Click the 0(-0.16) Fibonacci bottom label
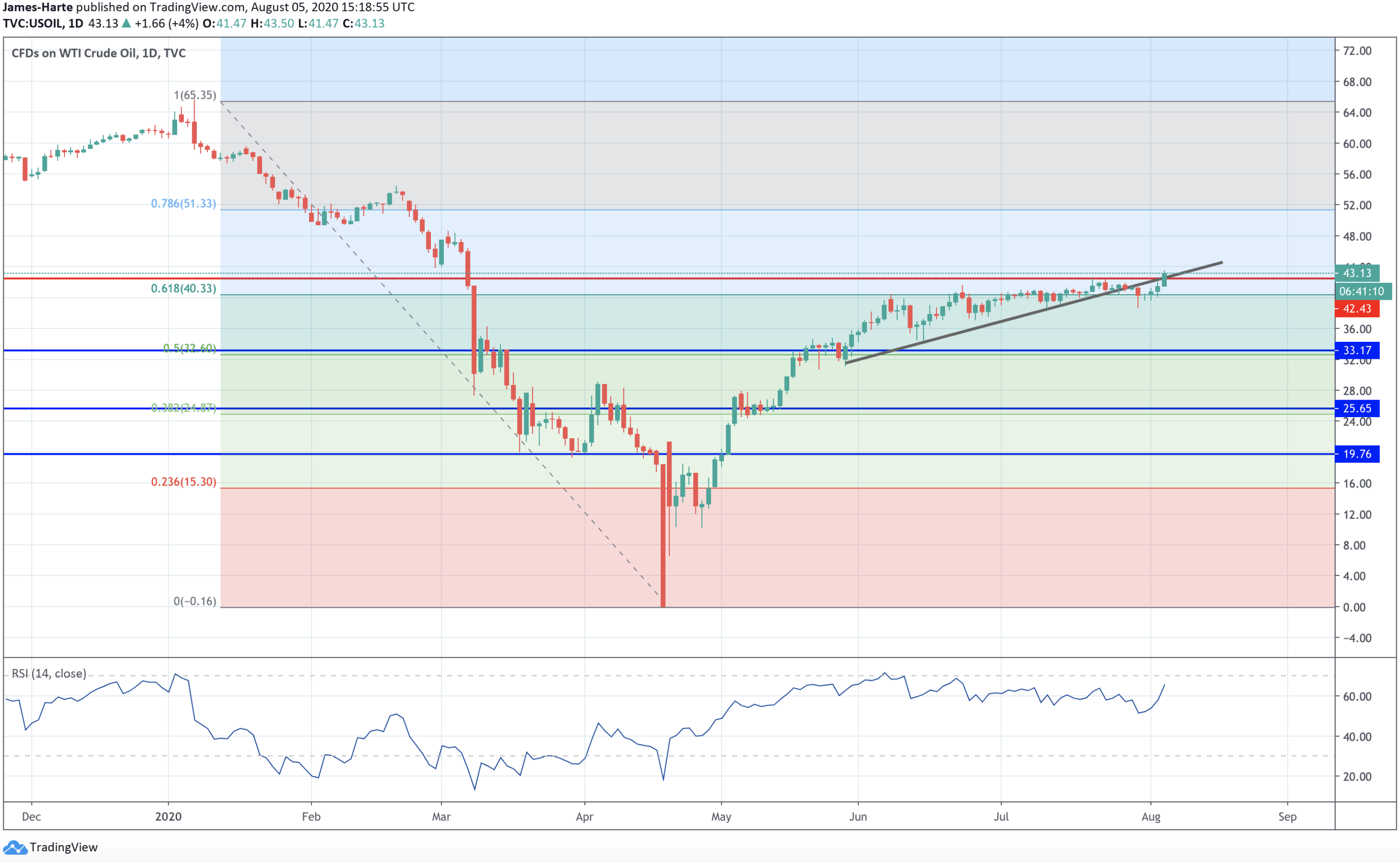 [195, 602]
